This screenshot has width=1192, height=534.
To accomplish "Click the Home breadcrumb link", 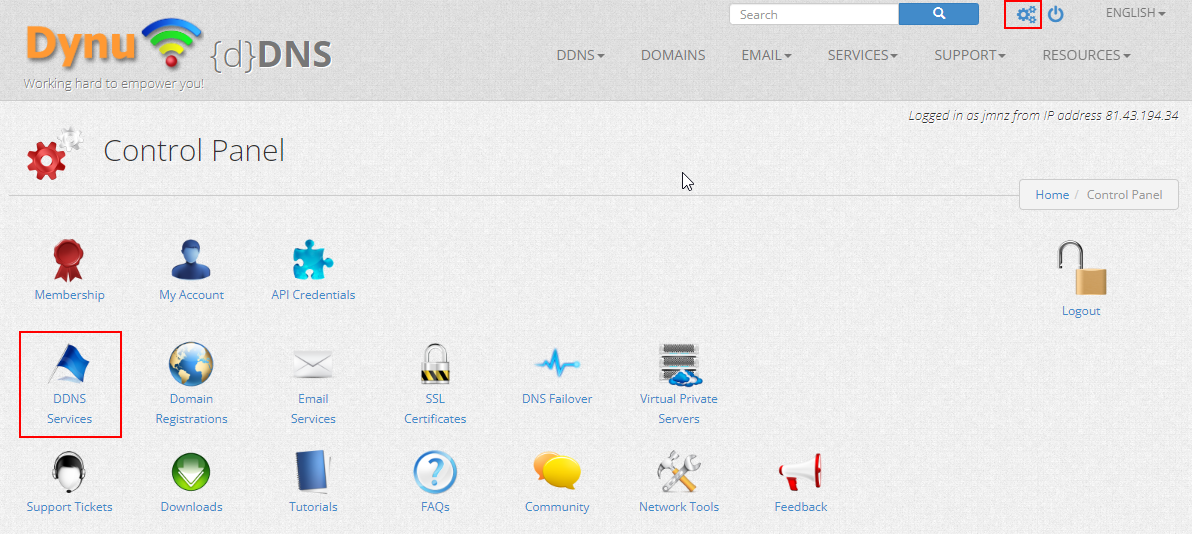I will (1052, 195).
